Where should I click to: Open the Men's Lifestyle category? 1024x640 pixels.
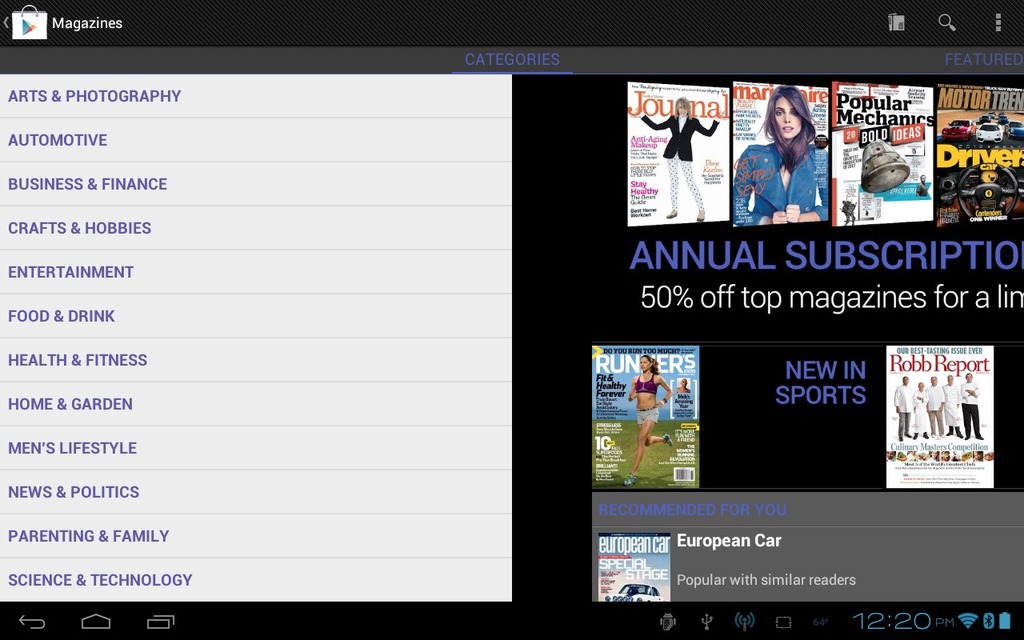pos(255,448)
